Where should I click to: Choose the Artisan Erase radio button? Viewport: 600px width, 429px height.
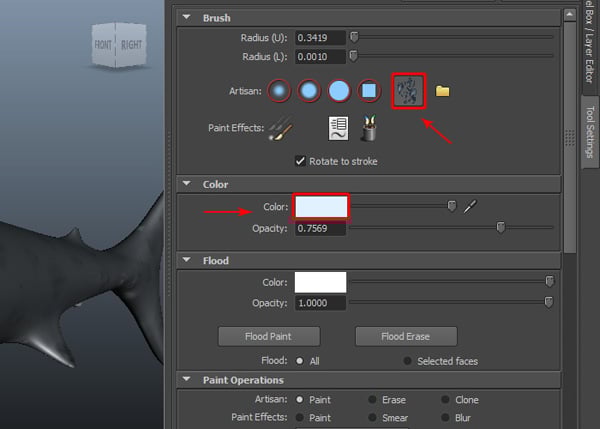pos(373,400)
